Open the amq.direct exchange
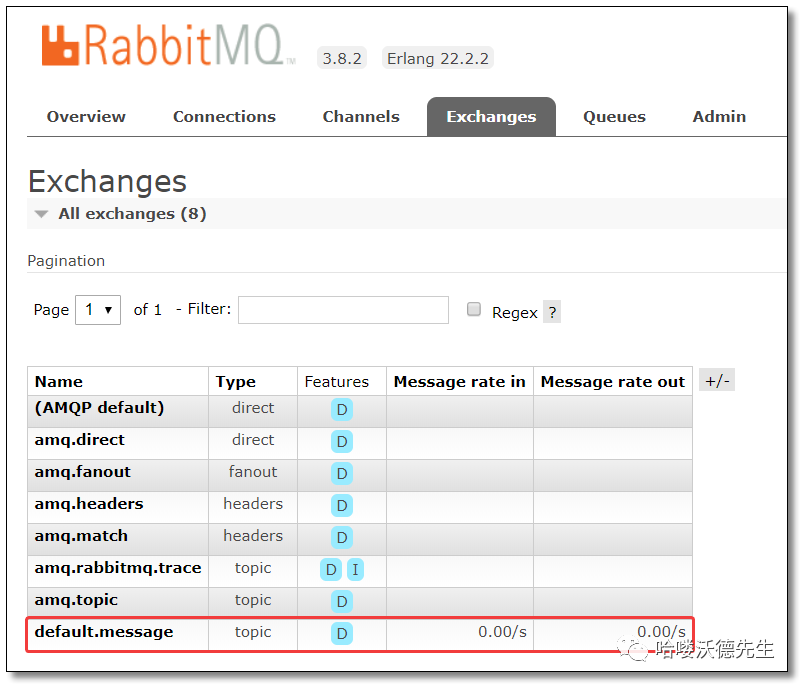The height and width of the screenshot is (684, 800). pos(80,440)
